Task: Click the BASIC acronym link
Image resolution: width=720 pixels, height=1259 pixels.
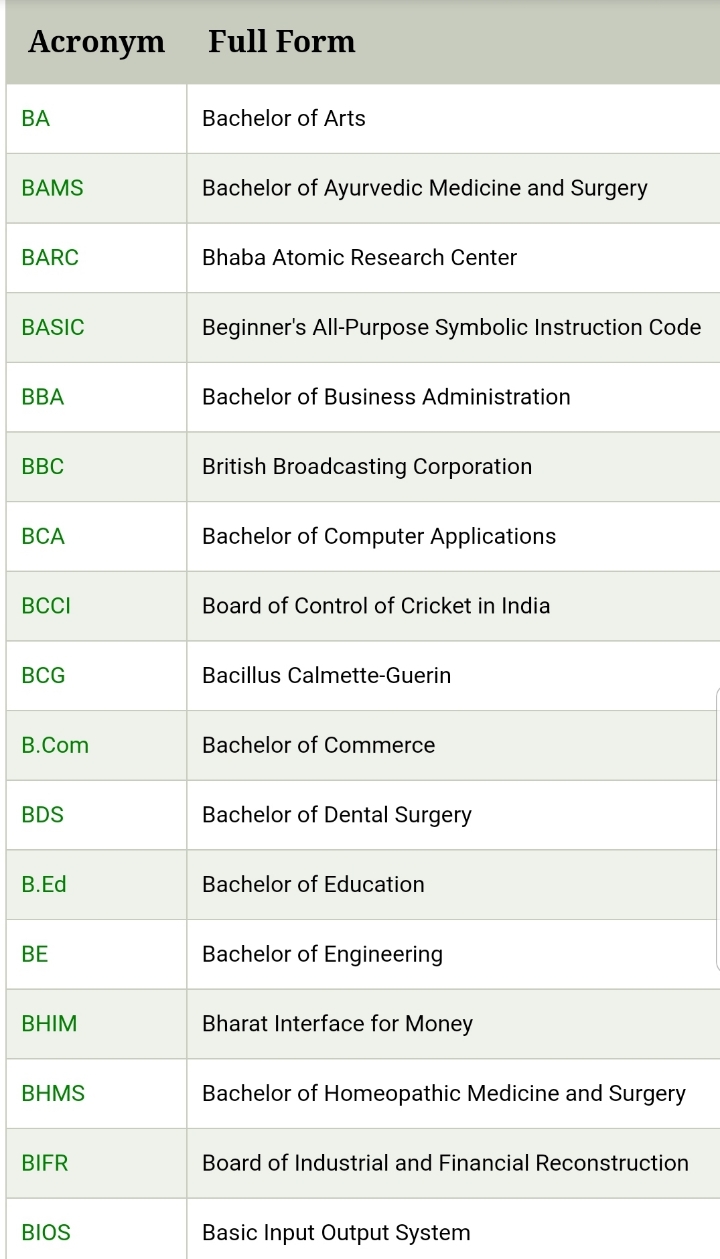Action: pyautogui.click(x=53, y=327)
